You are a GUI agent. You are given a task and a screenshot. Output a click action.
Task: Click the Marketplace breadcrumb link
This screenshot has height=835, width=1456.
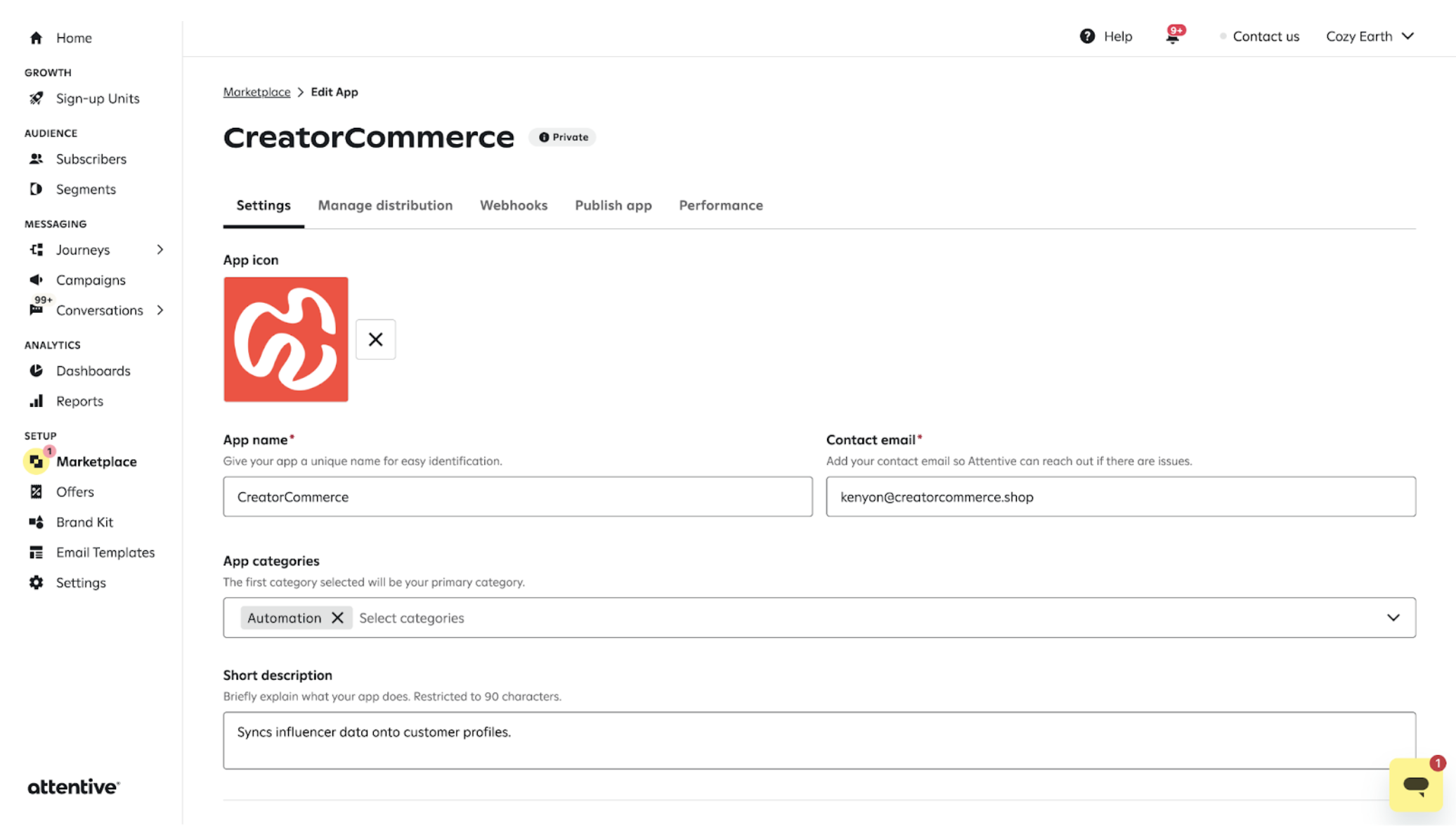coord(256,92)
